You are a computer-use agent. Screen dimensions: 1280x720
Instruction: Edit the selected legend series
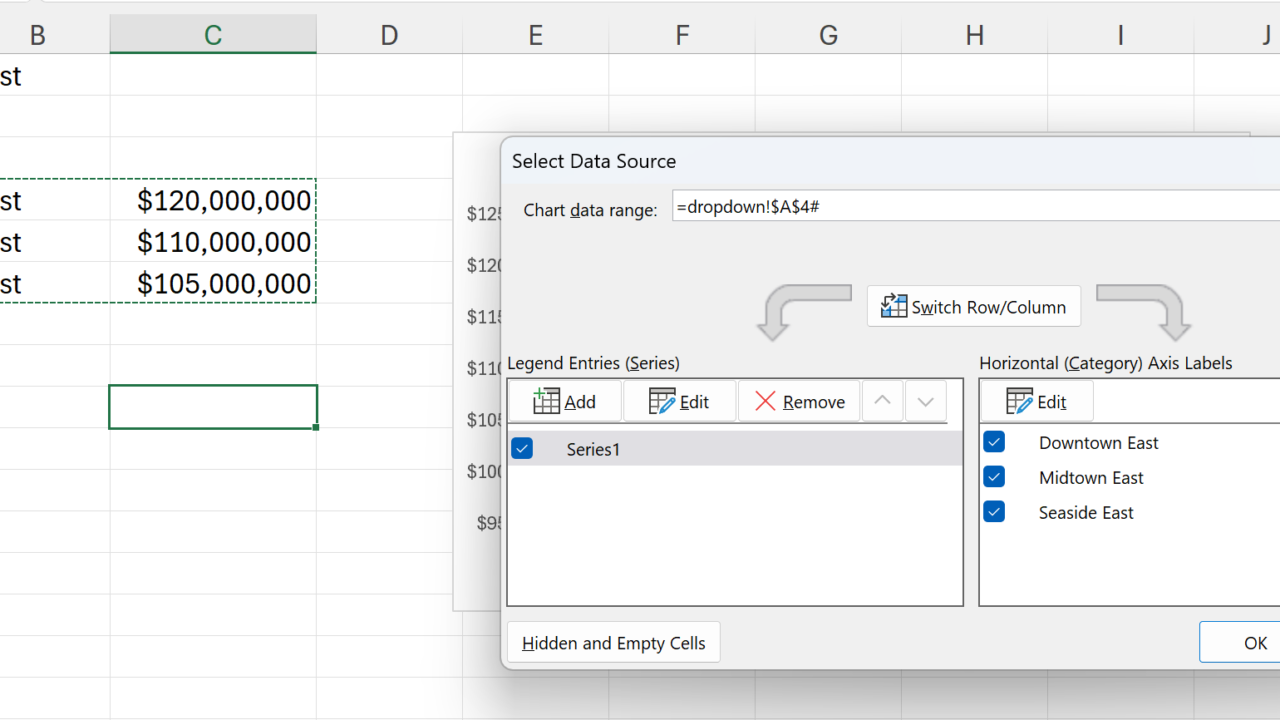click(x=680, y=402)
